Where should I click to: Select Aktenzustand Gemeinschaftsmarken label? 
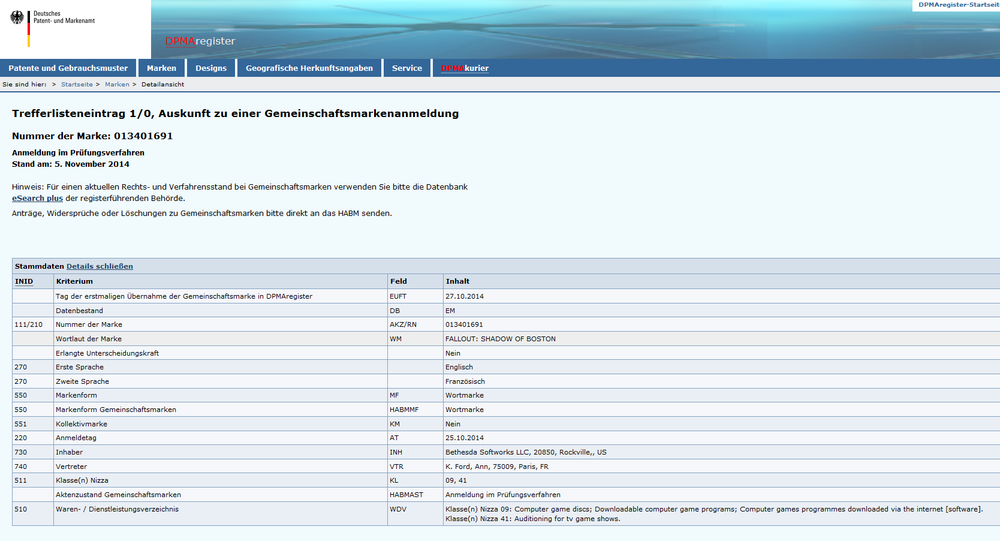pos(118,494)
